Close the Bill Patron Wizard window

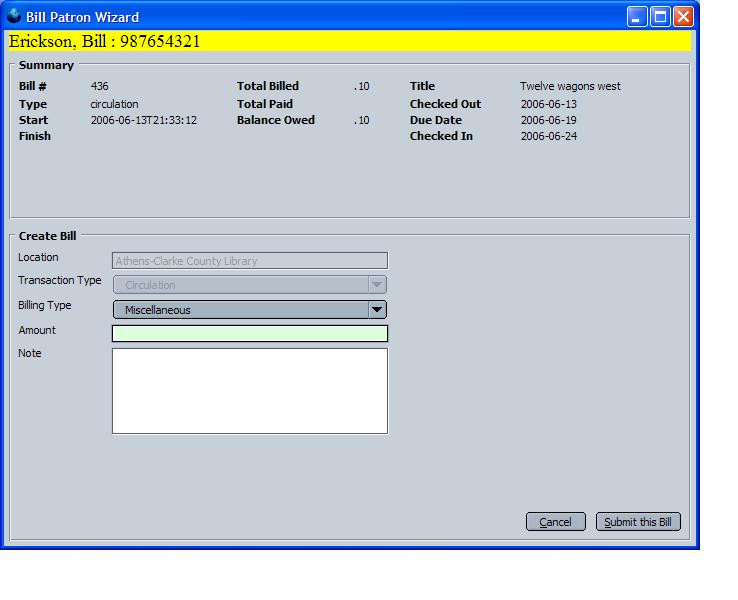tap(683, 16)
